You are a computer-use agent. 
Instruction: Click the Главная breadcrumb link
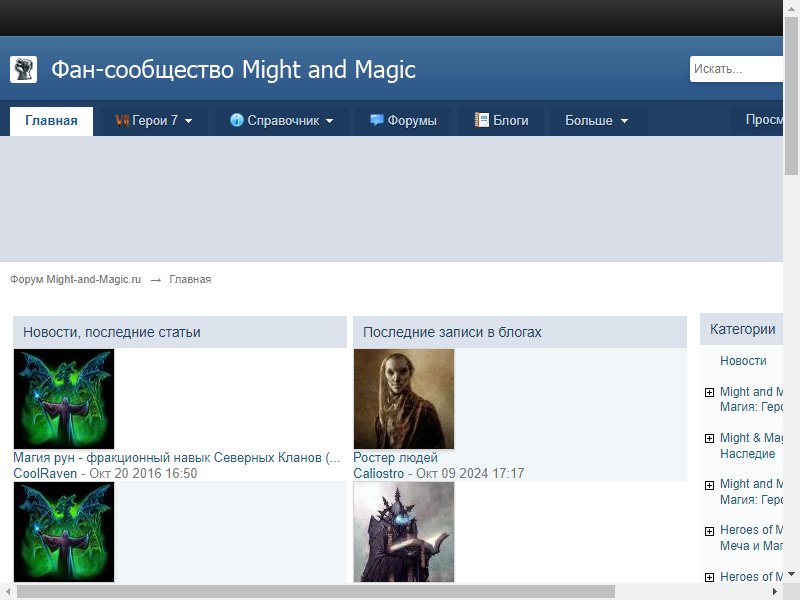point(190,280)
